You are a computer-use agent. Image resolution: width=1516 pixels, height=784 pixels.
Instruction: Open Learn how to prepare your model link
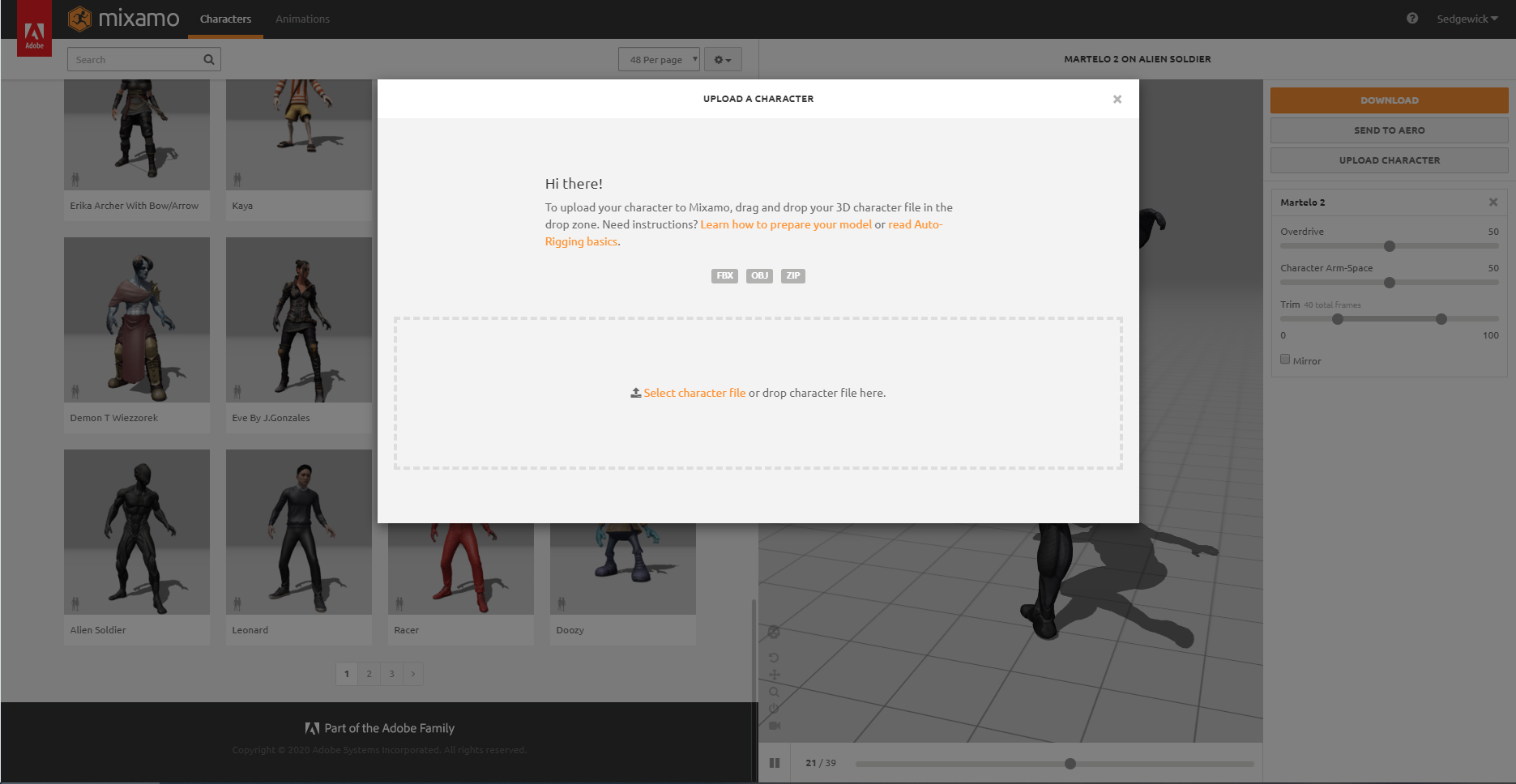point(786,224)
